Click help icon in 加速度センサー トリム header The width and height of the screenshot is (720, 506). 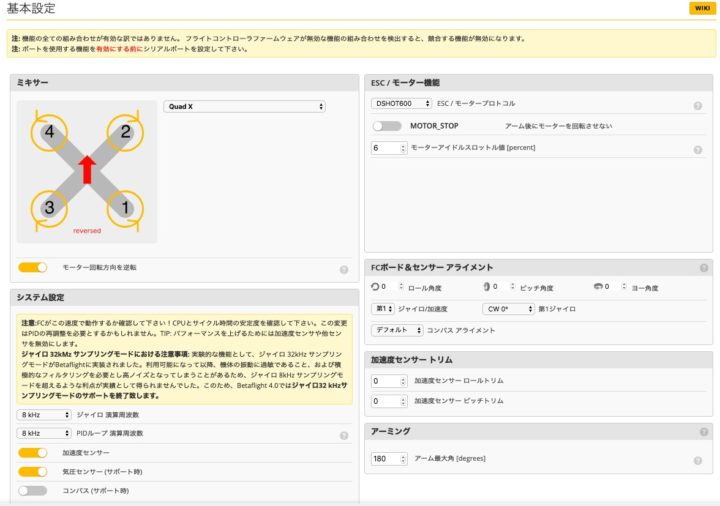(x=704, y=358)
